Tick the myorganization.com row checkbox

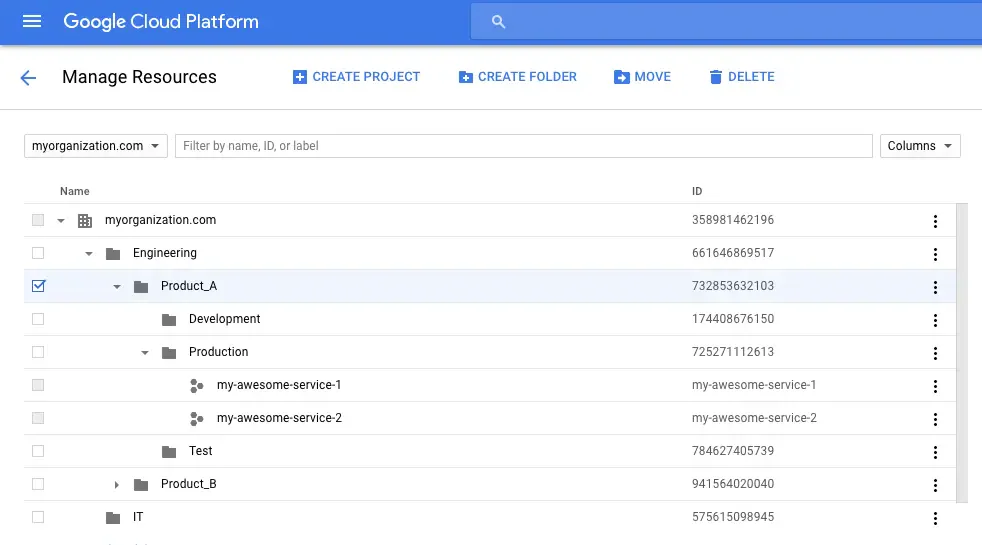[38, 220]
